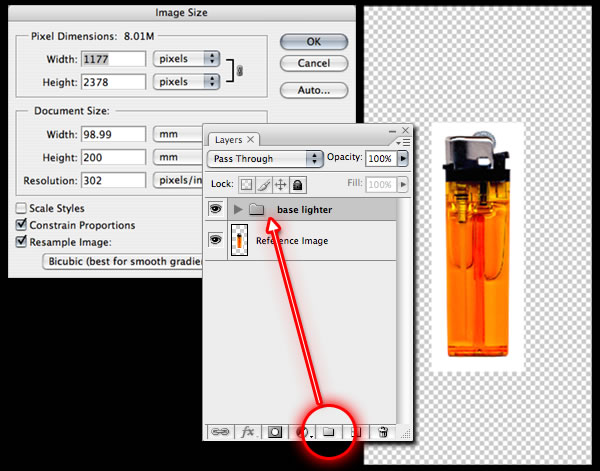Delete layer with trash icon
600x471 pixels.
[383, 432]
